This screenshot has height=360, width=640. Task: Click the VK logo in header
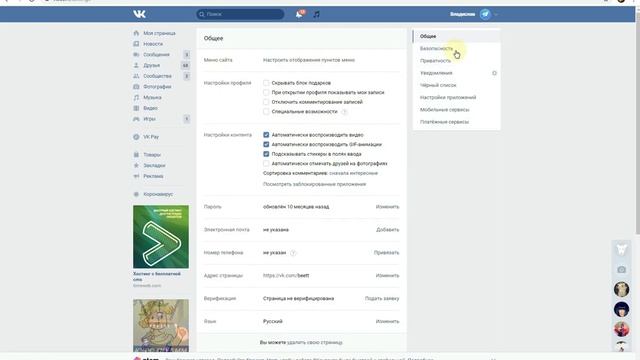pos(139,14)
